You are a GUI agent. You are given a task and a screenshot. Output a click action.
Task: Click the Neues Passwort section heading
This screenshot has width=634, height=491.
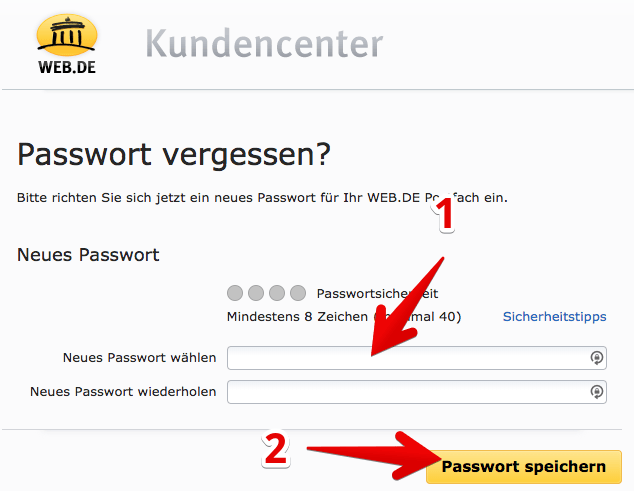click(x=88, y=255)
